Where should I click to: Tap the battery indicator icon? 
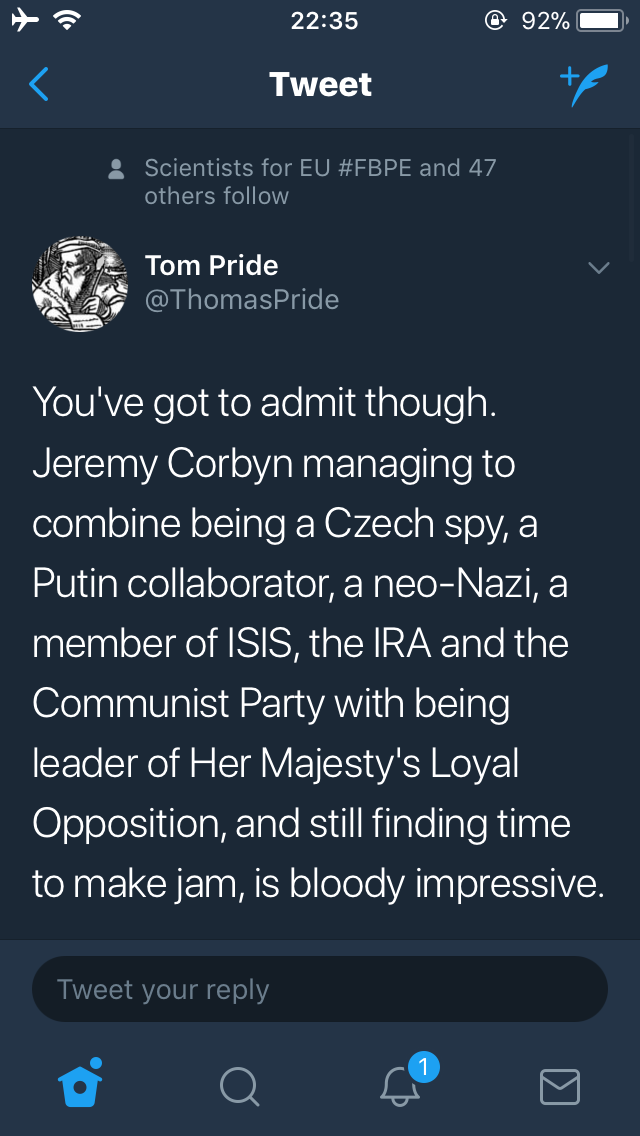pyautogui.click(x=602, y=20)
